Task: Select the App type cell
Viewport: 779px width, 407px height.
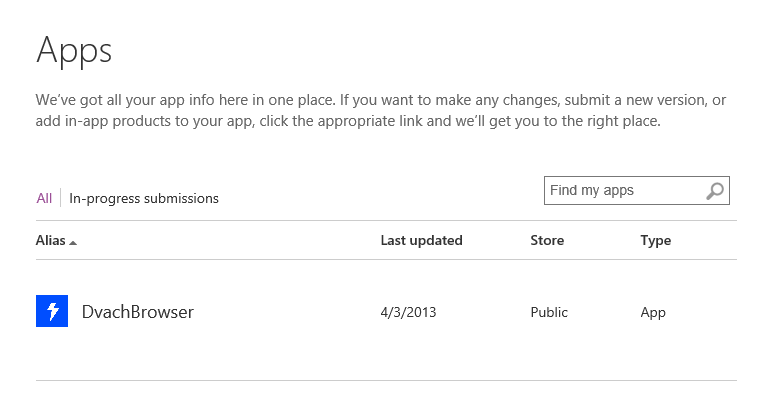Action: click(653, 313)
